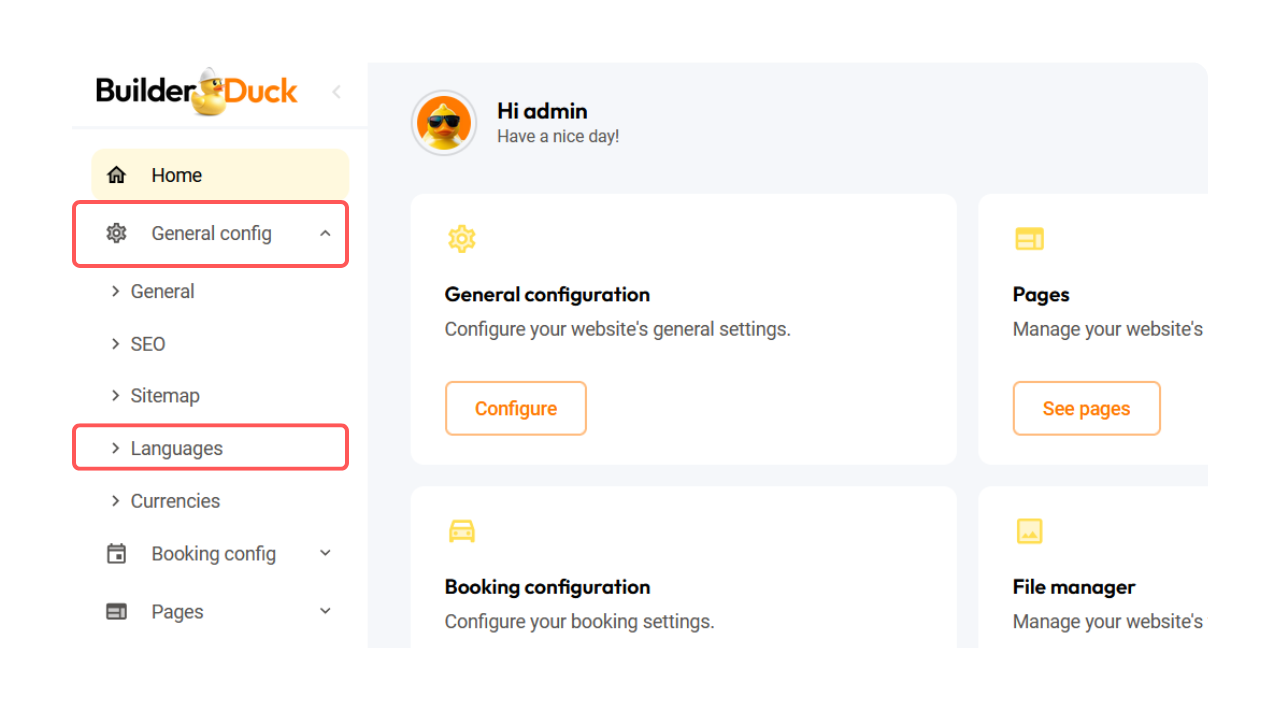Screen dimensions: 1280x720
Task: Click the General configuration card gear icon
Action: point(461,238)
